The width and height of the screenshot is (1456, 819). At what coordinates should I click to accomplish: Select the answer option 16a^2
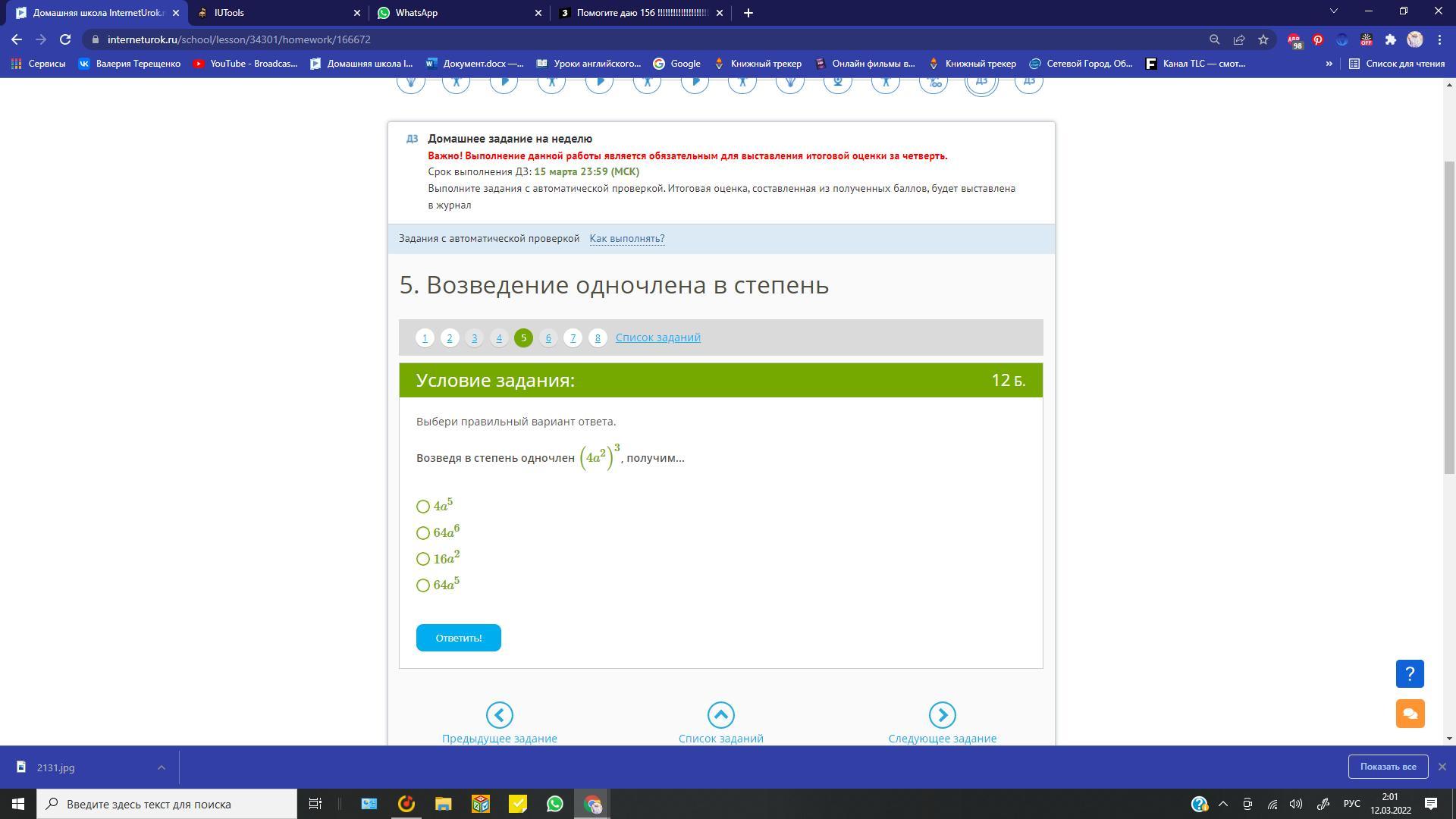pos(423,559)
